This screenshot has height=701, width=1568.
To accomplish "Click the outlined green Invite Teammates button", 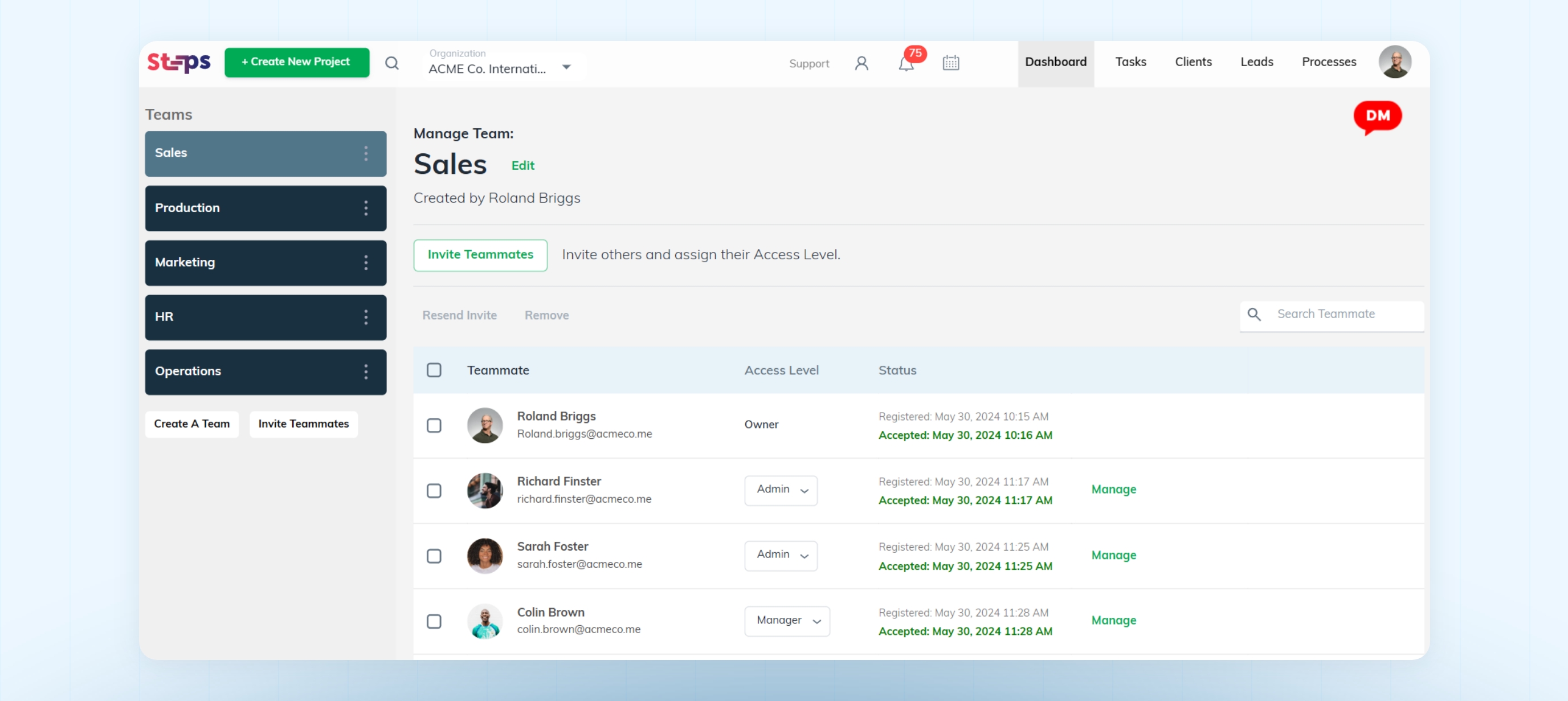I will point(480,255).
